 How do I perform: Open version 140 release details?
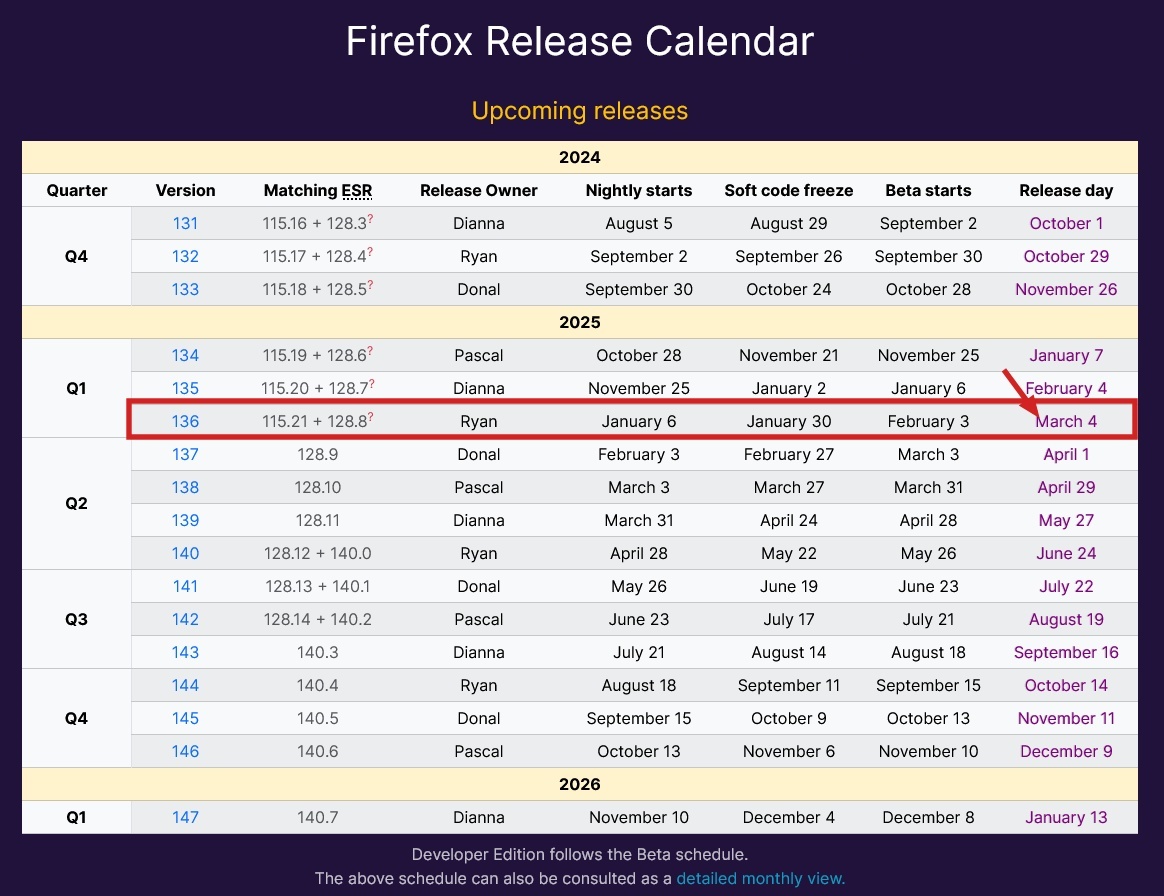click(185, 553)
